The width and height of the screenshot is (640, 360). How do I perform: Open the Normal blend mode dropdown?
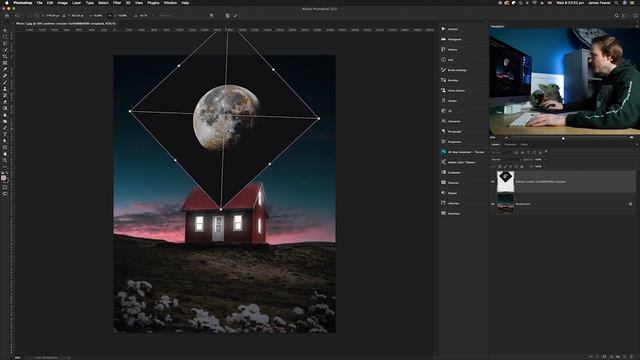pyautogui.click(x=507, y=160)
